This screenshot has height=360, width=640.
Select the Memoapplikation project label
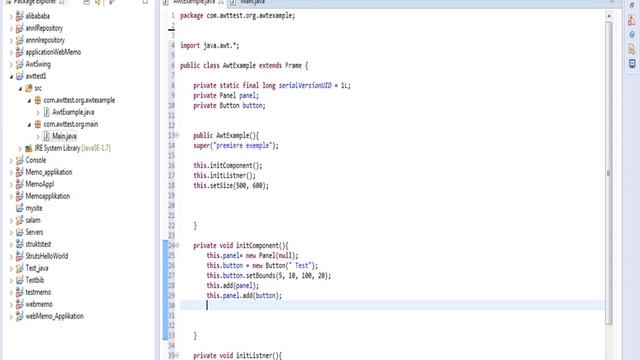coord(48,196)
